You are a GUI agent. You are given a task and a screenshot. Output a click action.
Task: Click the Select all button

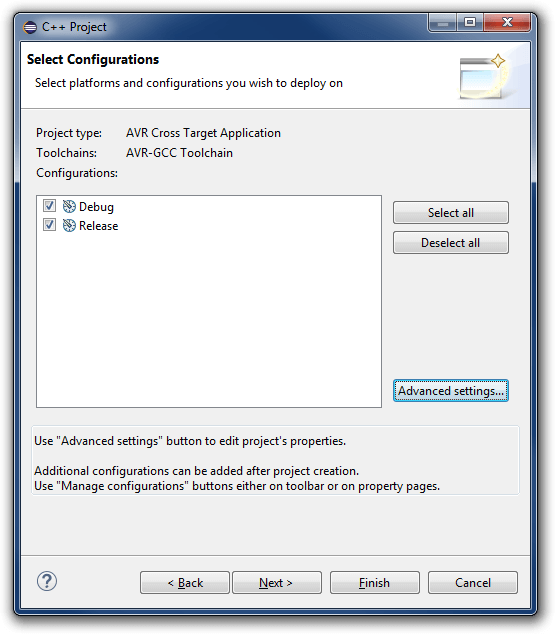pyautogui.click(x=451, y=213)
